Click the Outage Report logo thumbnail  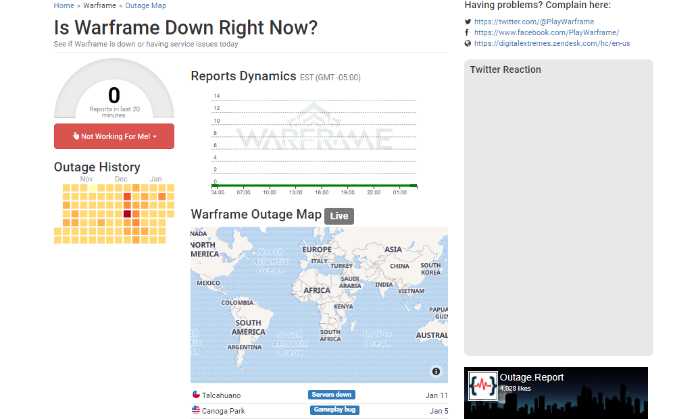[483, 386]
